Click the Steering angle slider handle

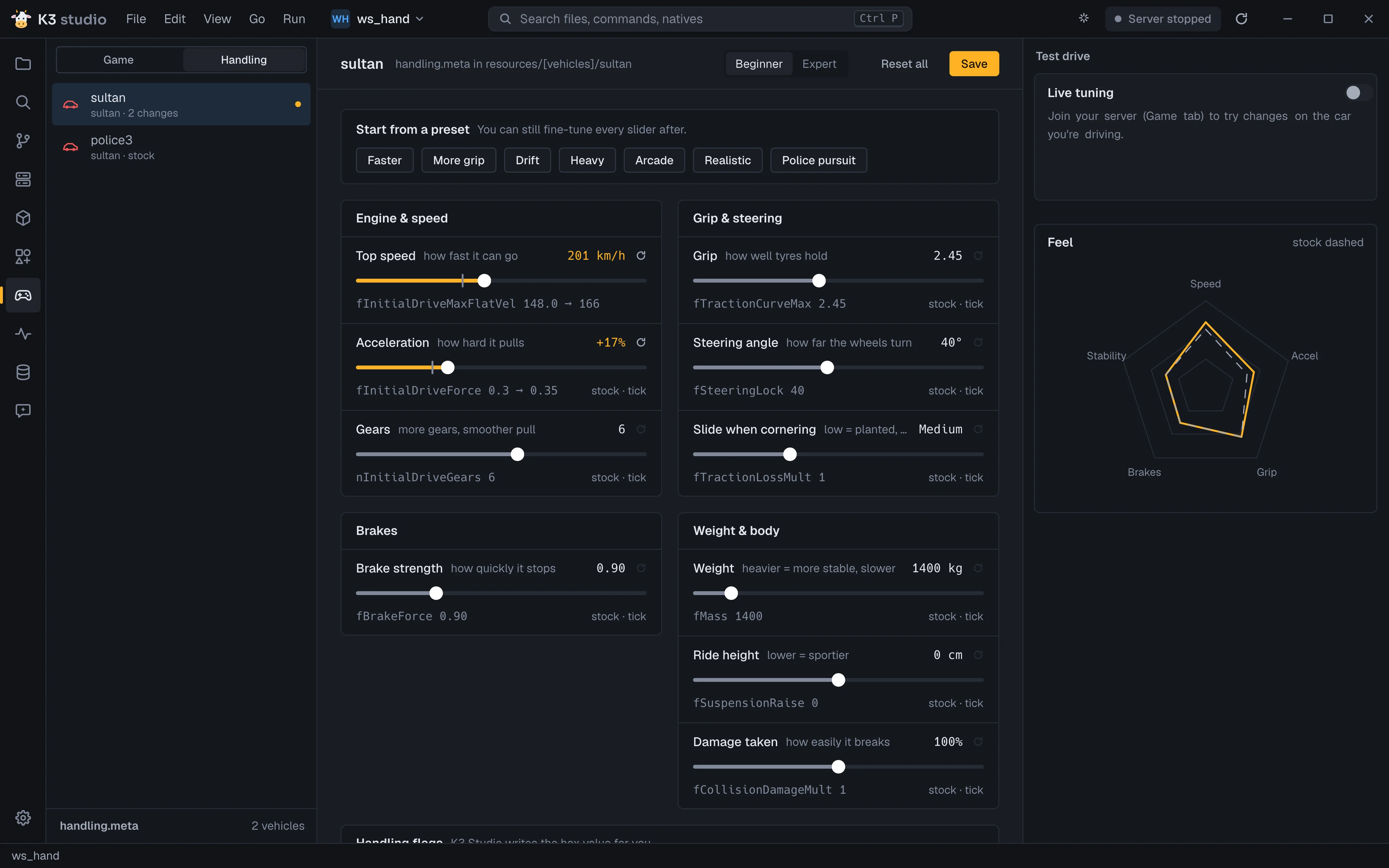click(827, 367)
